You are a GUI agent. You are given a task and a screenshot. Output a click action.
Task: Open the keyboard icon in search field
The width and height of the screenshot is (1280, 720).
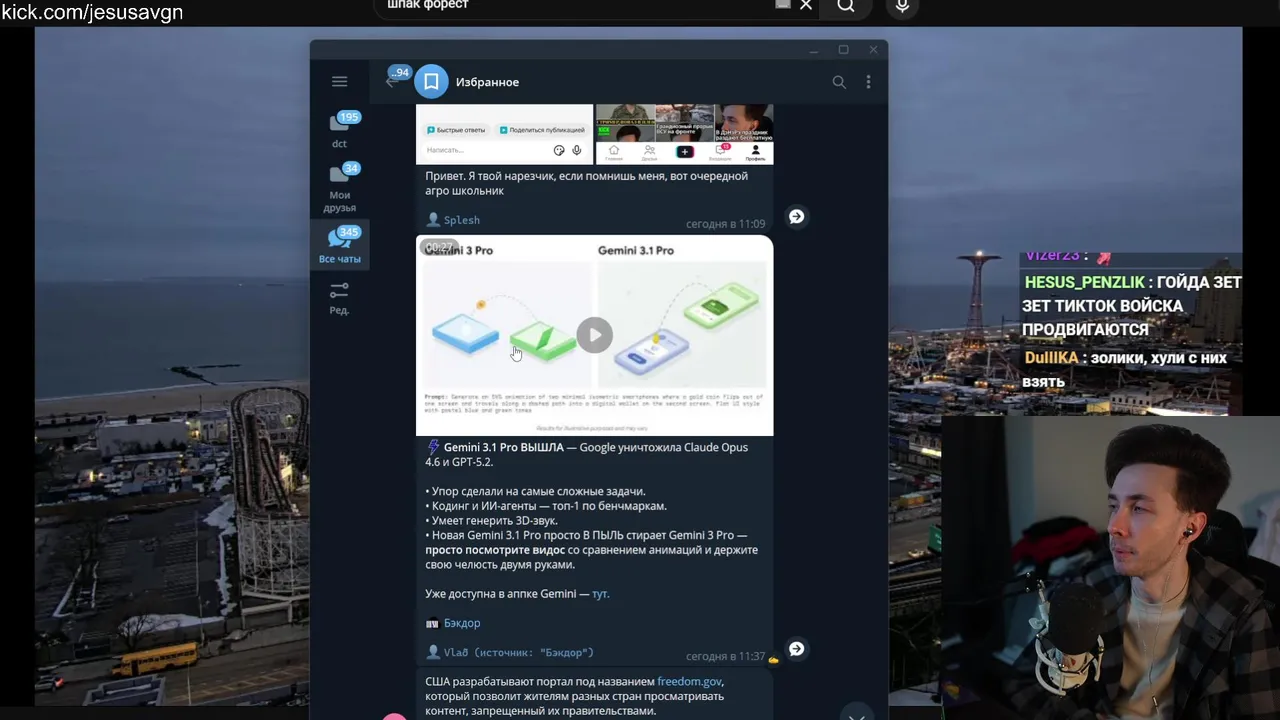coord(783,4)
